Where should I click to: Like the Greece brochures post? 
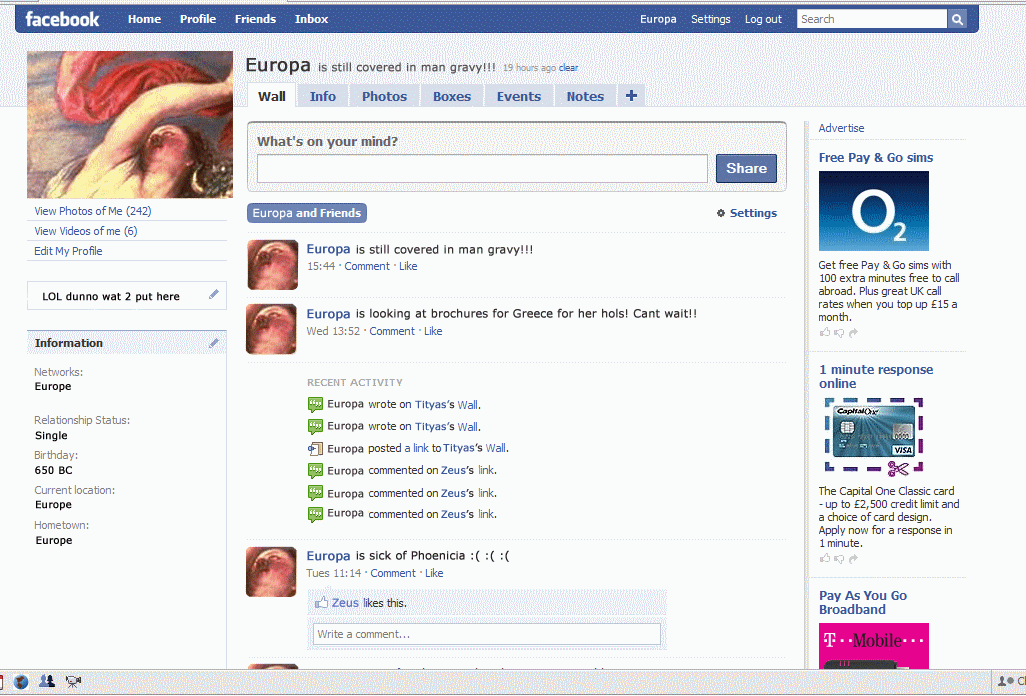pos(433,331)
